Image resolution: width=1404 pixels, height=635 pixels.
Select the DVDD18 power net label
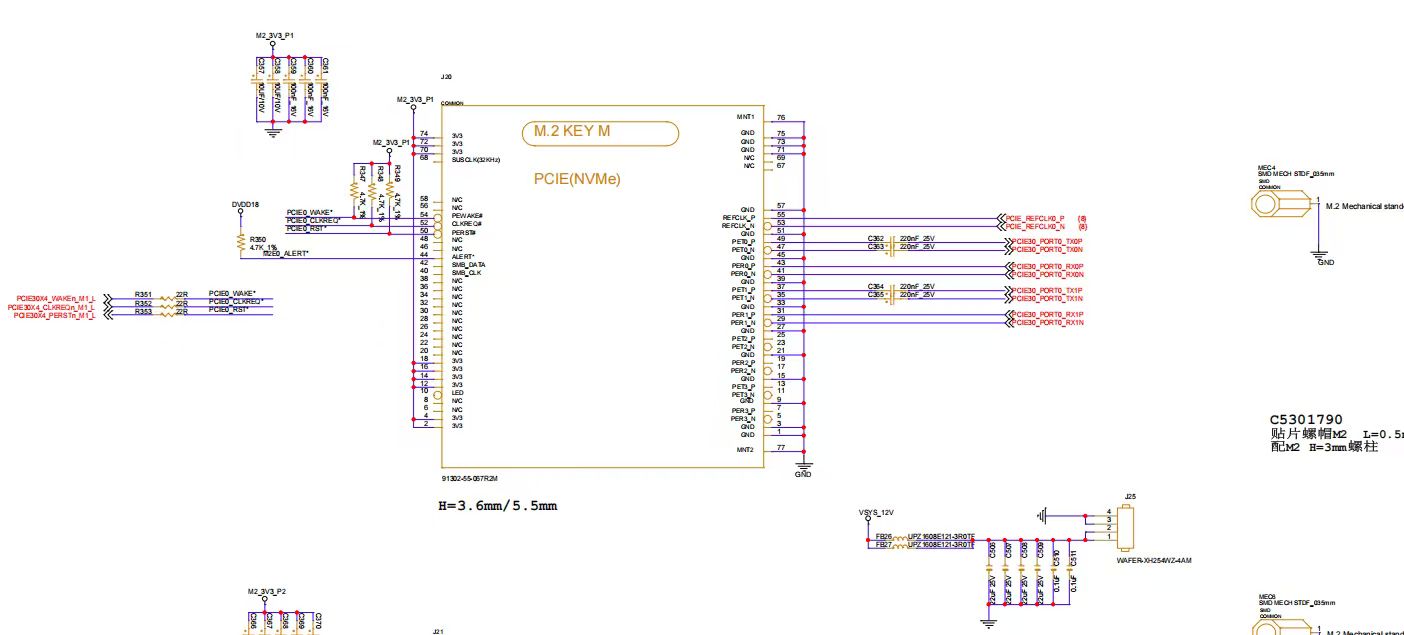pyautogui.click(x=245, y=204)
